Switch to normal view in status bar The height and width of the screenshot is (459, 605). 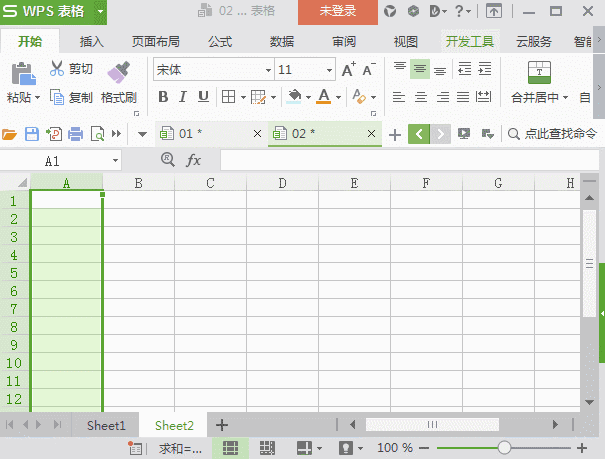(230, 448)
